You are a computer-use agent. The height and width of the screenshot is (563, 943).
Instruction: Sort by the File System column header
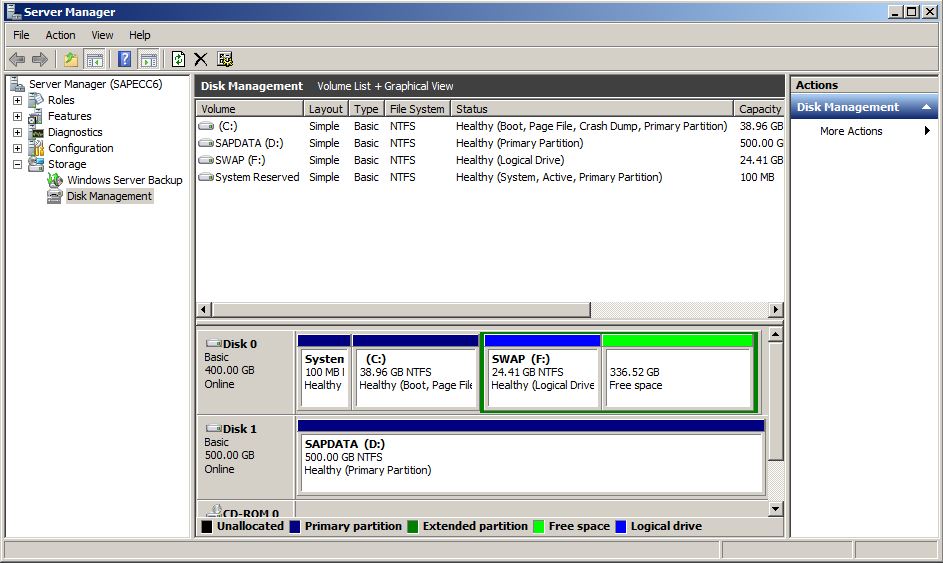pos(417,109)
